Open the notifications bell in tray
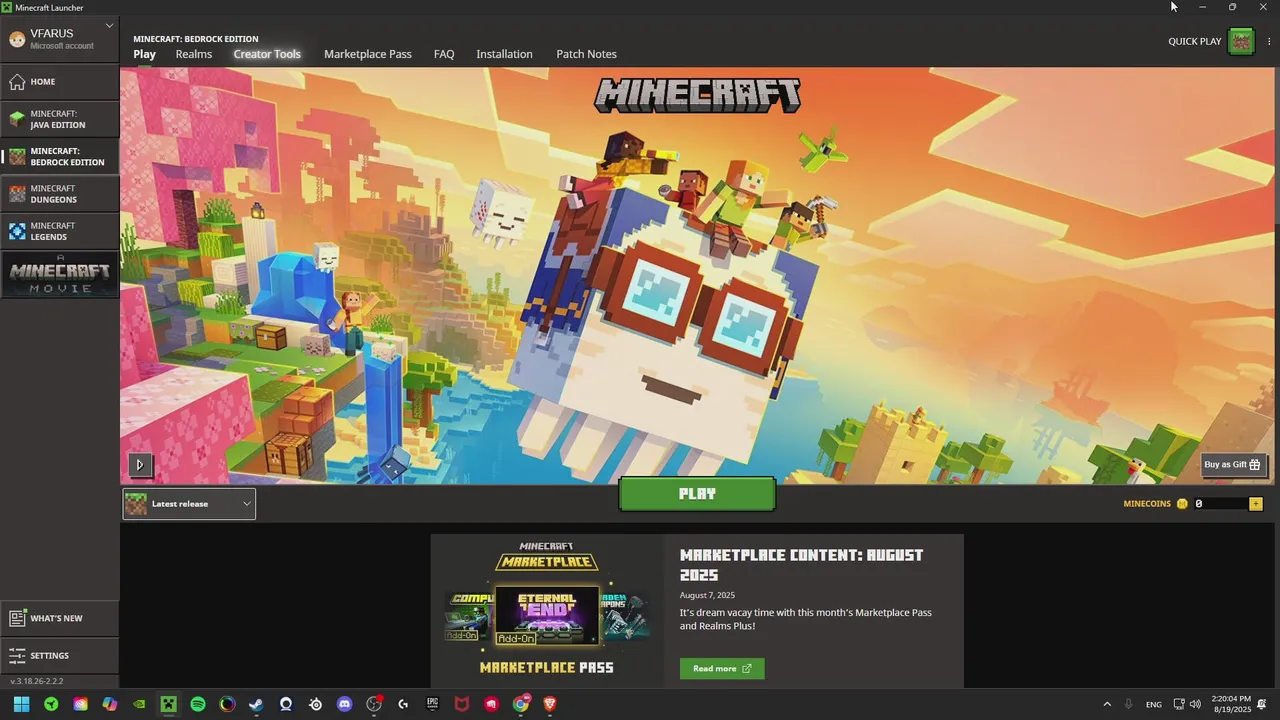 coord(1262,704)
